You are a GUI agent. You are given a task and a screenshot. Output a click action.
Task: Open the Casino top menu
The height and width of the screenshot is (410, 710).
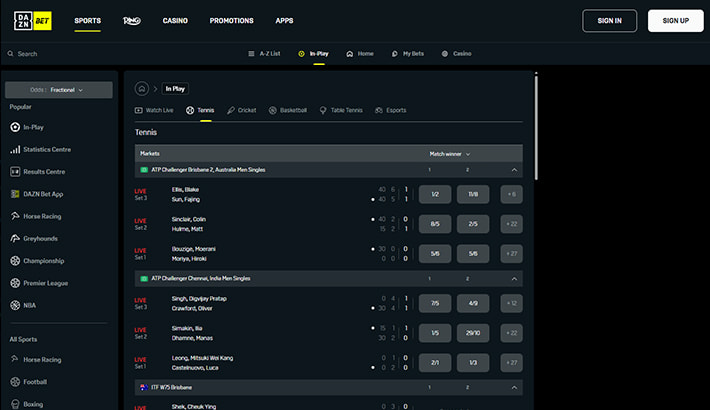pyautogui.click(x=175, y=21)
